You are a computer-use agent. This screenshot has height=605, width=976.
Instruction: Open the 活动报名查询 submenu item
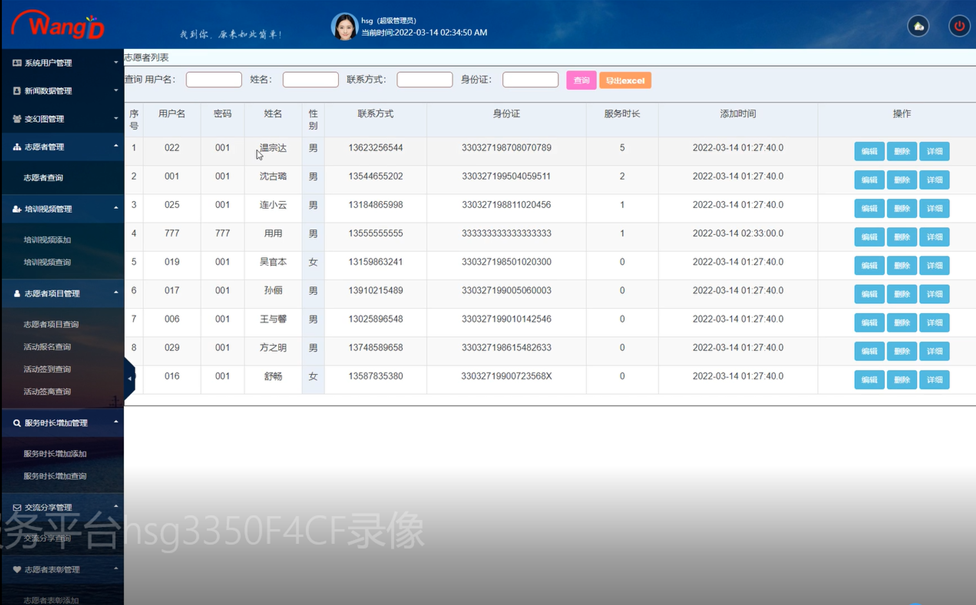47,347
